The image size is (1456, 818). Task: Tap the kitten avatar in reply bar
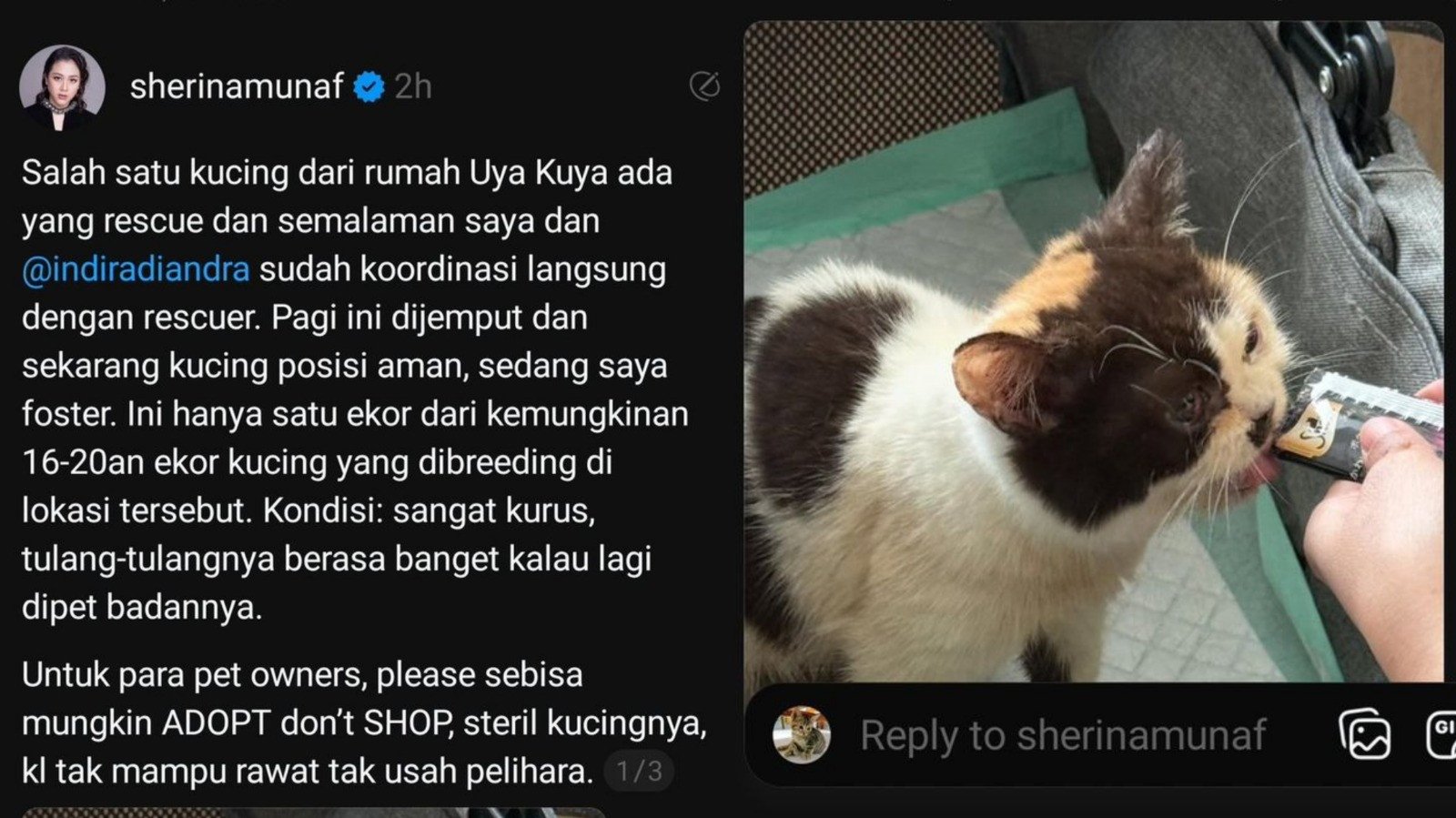[801, 733]
